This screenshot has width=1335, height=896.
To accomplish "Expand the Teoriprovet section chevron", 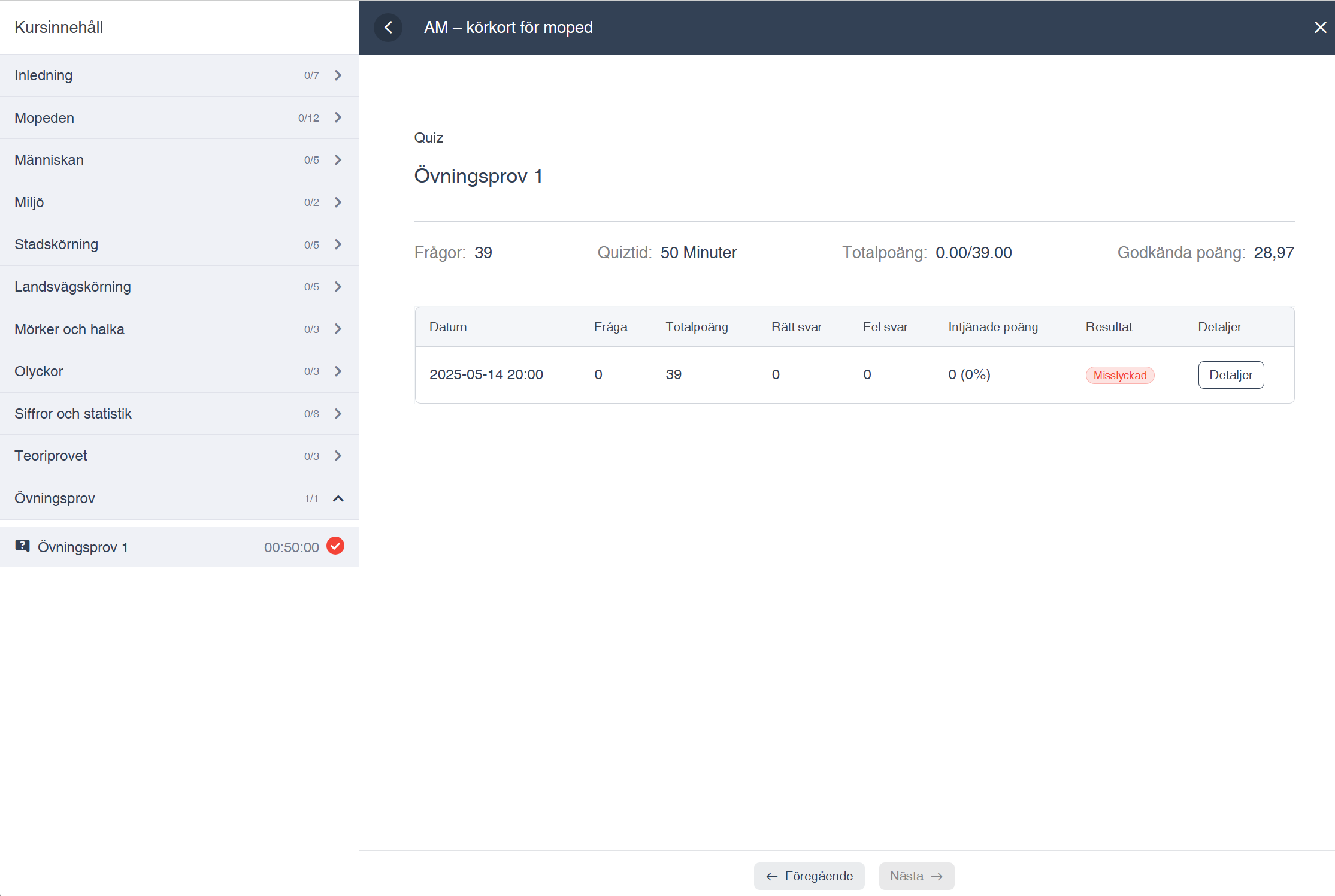I will (338, 456).
